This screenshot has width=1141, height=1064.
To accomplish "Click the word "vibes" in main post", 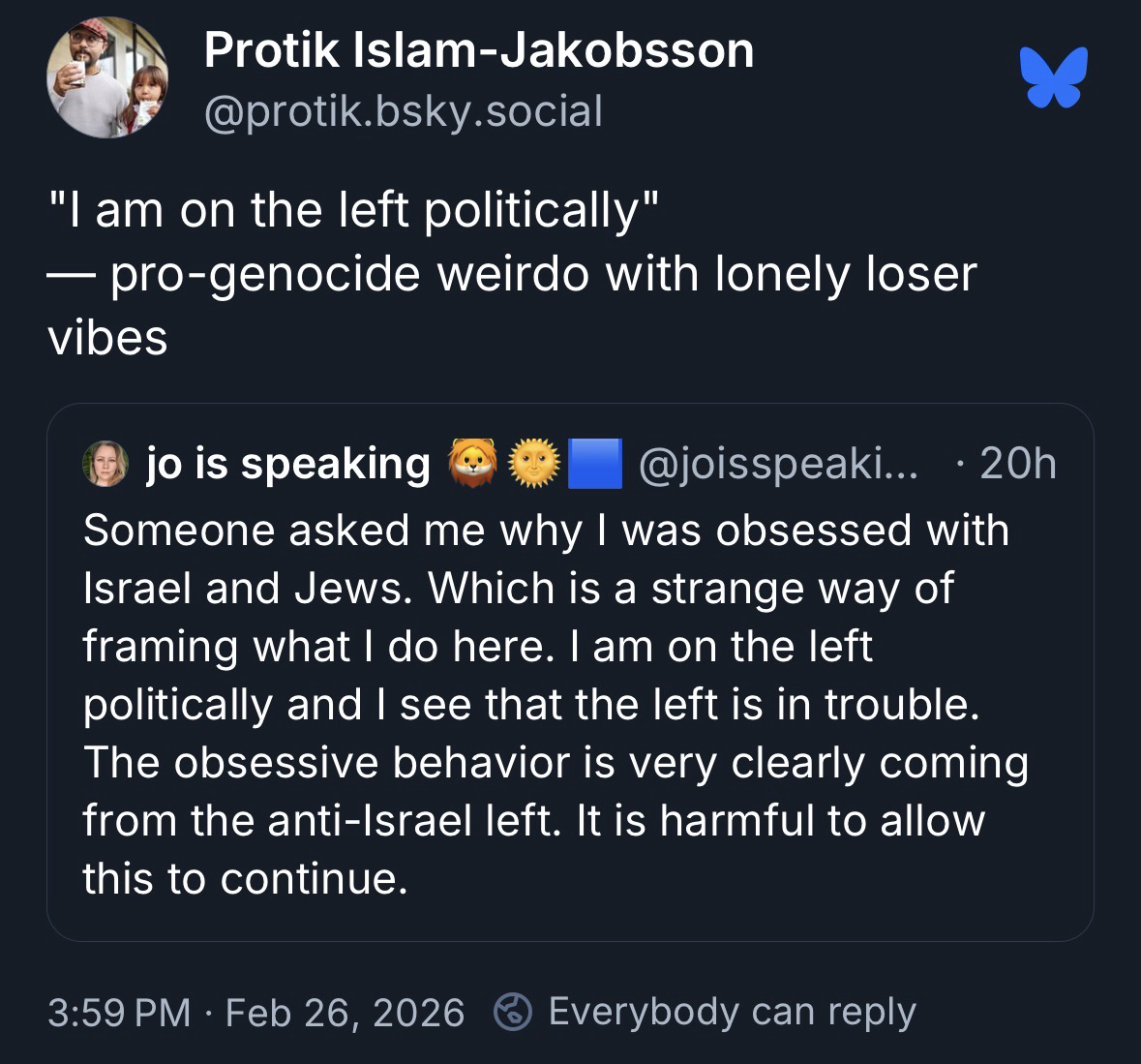I will pos(107,338).
